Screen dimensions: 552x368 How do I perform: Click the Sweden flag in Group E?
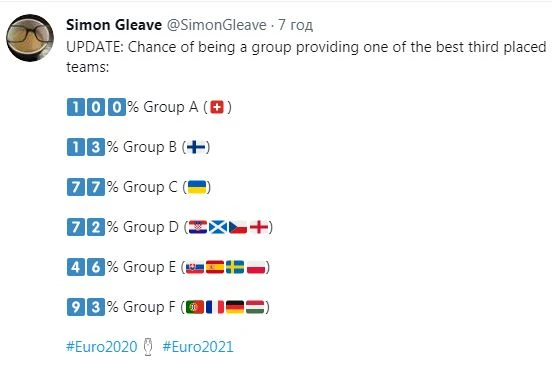[235, 267]
